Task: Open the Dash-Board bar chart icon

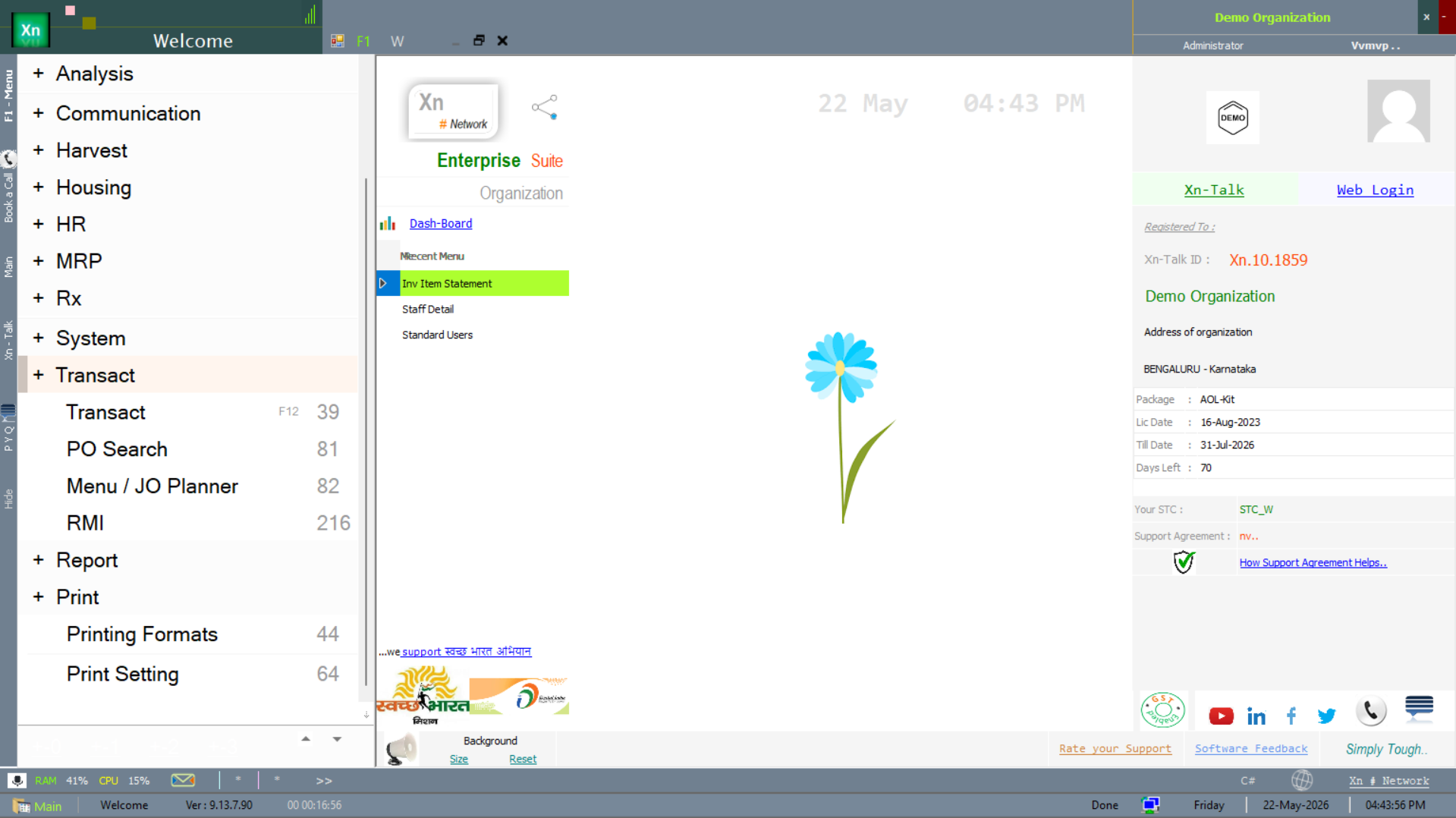Action: 388,223
